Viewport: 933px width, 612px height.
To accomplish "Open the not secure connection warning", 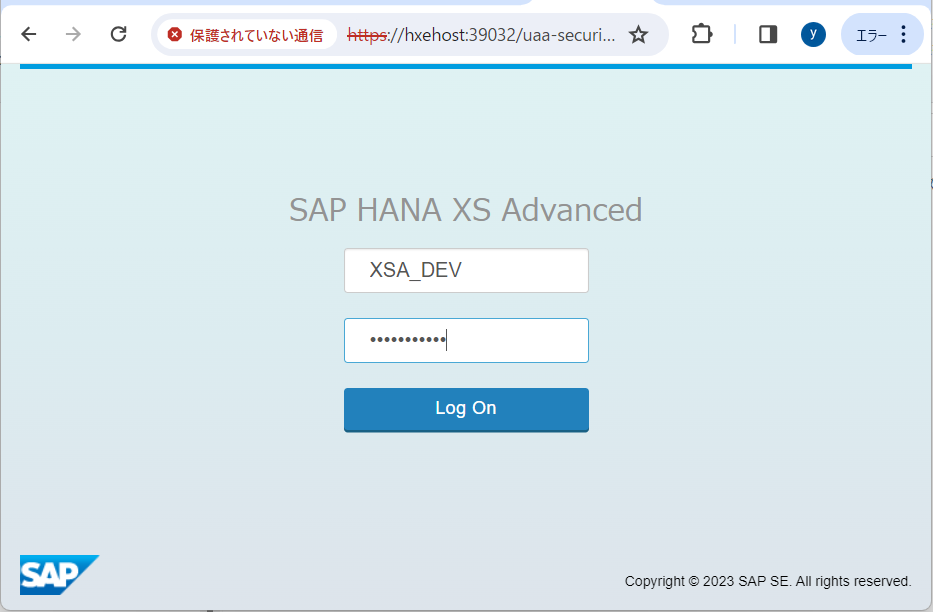I will (246, 35).
